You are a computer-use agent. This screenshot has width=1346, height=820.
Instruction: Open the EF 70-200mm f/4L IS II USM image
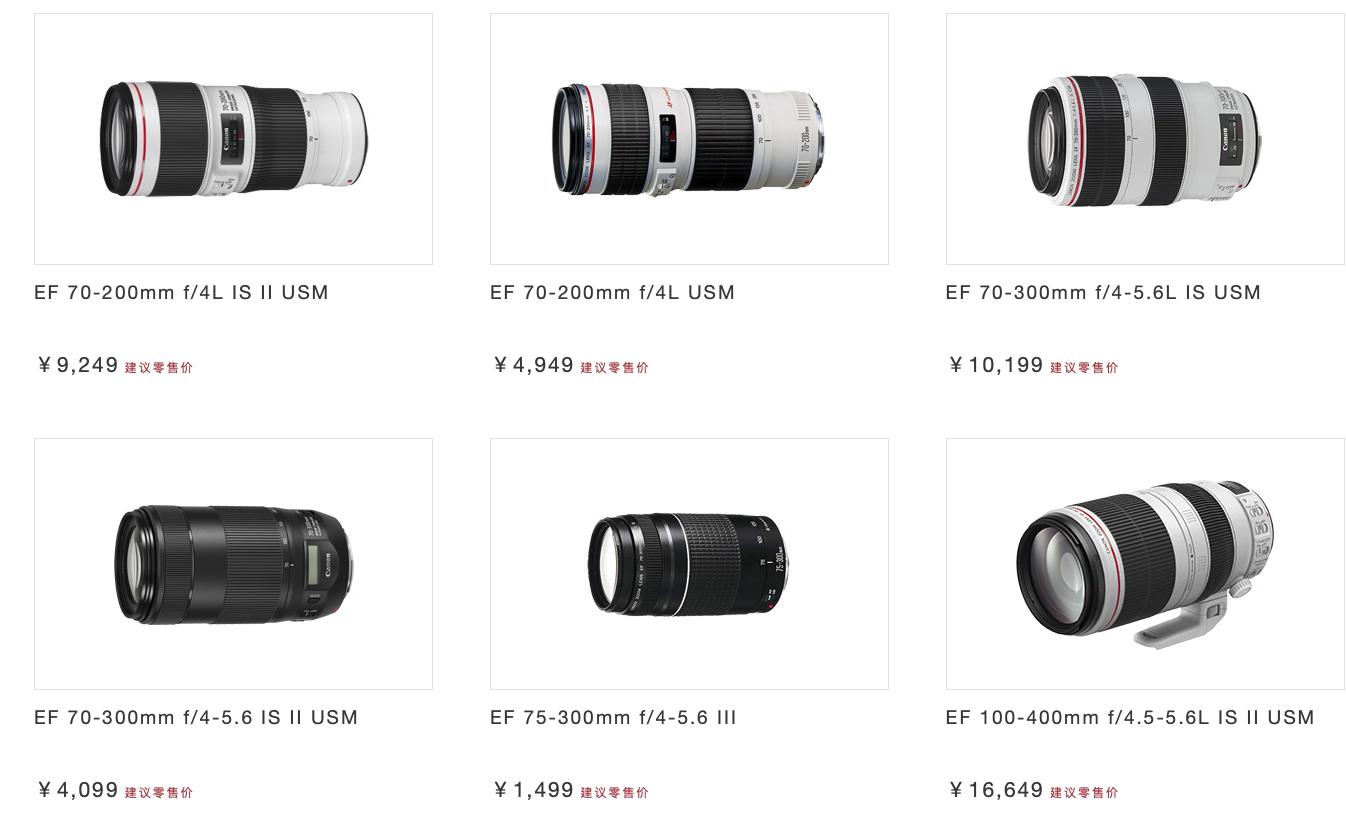[233, 139]
